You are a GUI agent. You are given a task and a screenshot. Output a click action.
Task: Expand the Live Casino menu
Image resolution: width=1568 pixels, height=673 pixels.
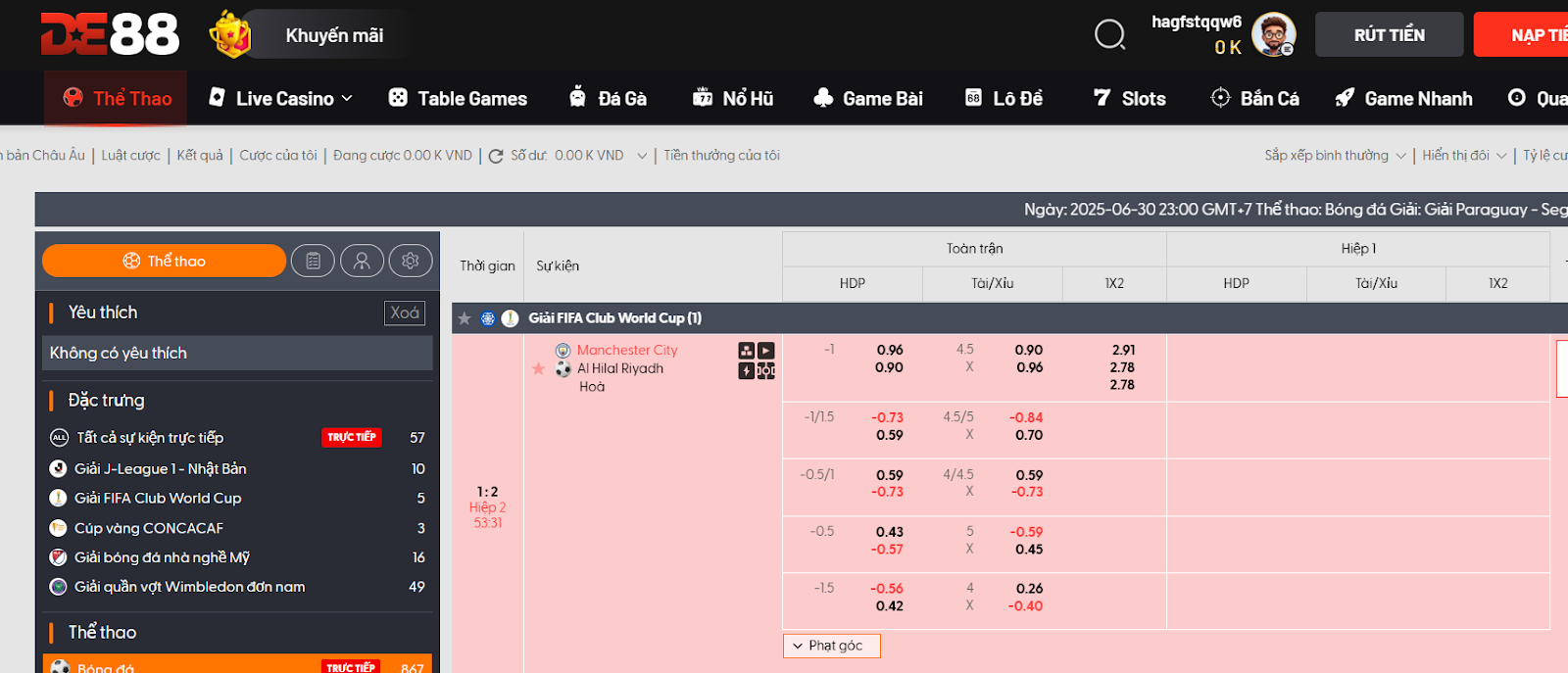point(281,99)
